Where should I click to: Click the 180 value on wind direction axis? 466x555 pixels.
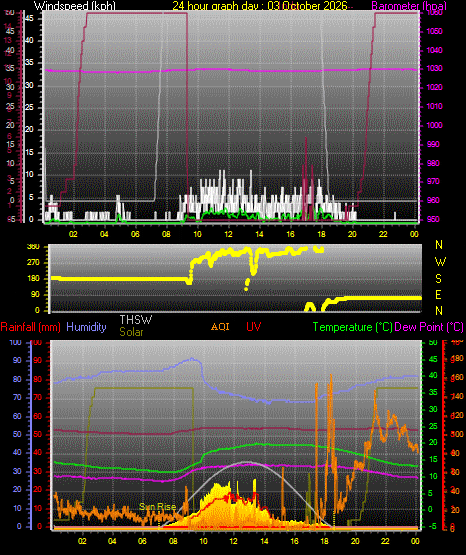pyautogui.click(x=33, y=279)
